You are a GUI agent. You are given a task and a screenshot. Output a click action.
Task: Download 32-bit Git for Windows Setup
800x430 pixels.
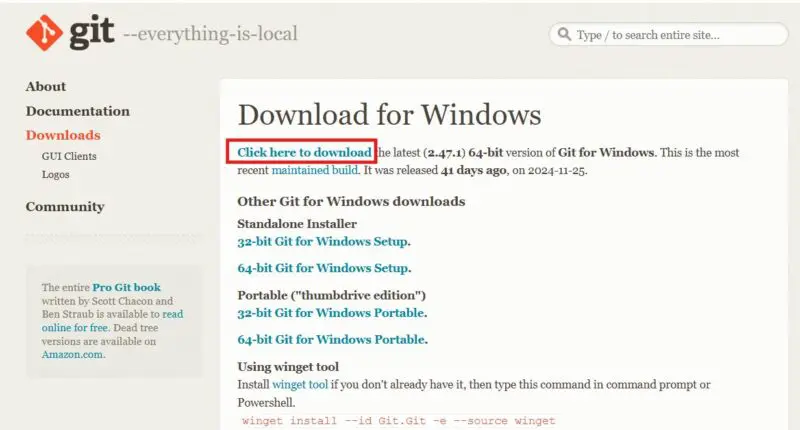324,241
